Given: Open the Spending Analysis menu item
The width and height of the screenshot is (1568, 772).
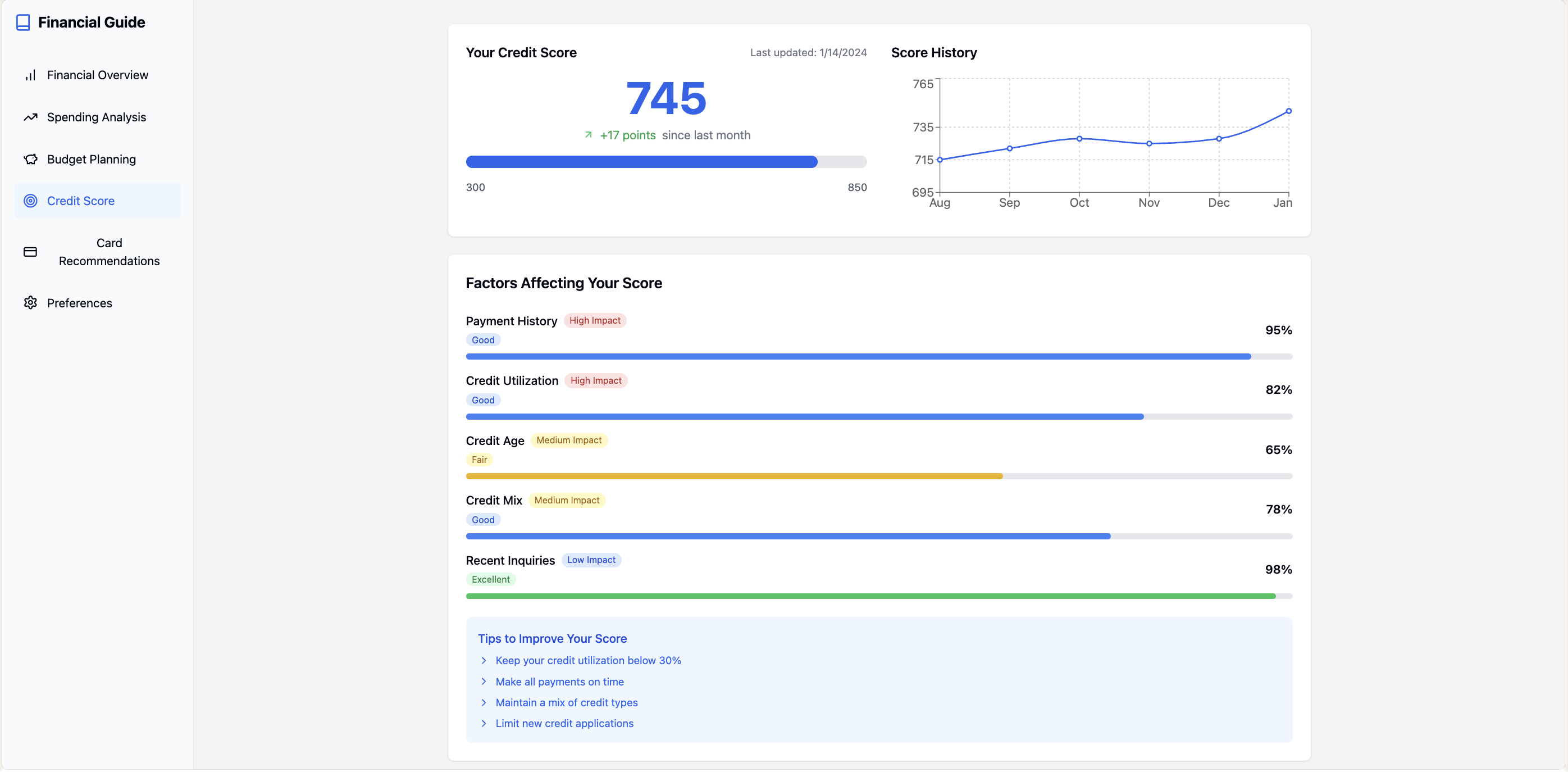Looking at the screenshot, I should [x=96, y=117].
